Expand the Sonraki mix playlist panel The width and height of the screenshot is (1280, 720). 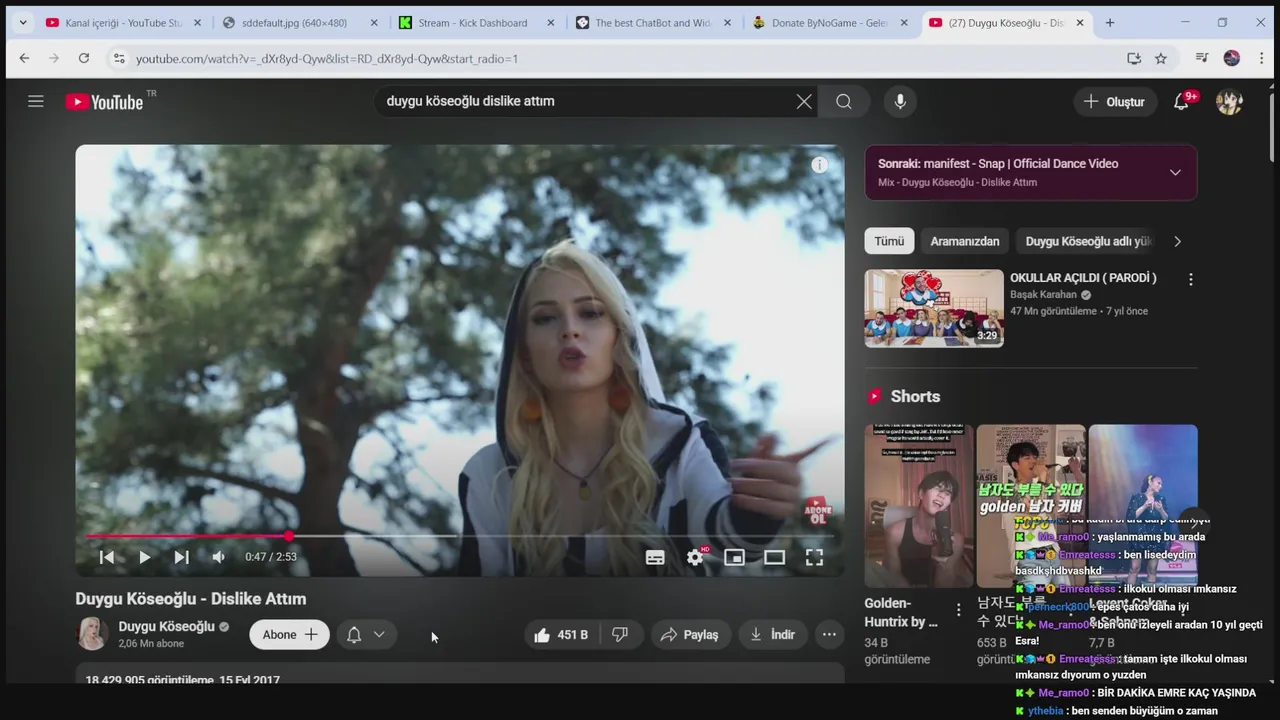pyautogui.click(x=1175, y=172)
